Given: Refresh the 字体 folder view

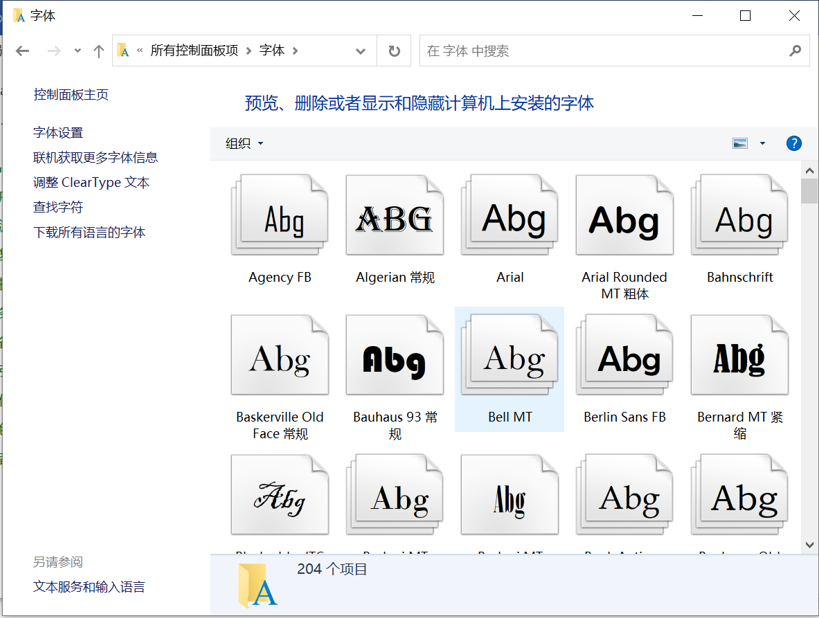Looking at the screenshot, I should click(394, 51).
